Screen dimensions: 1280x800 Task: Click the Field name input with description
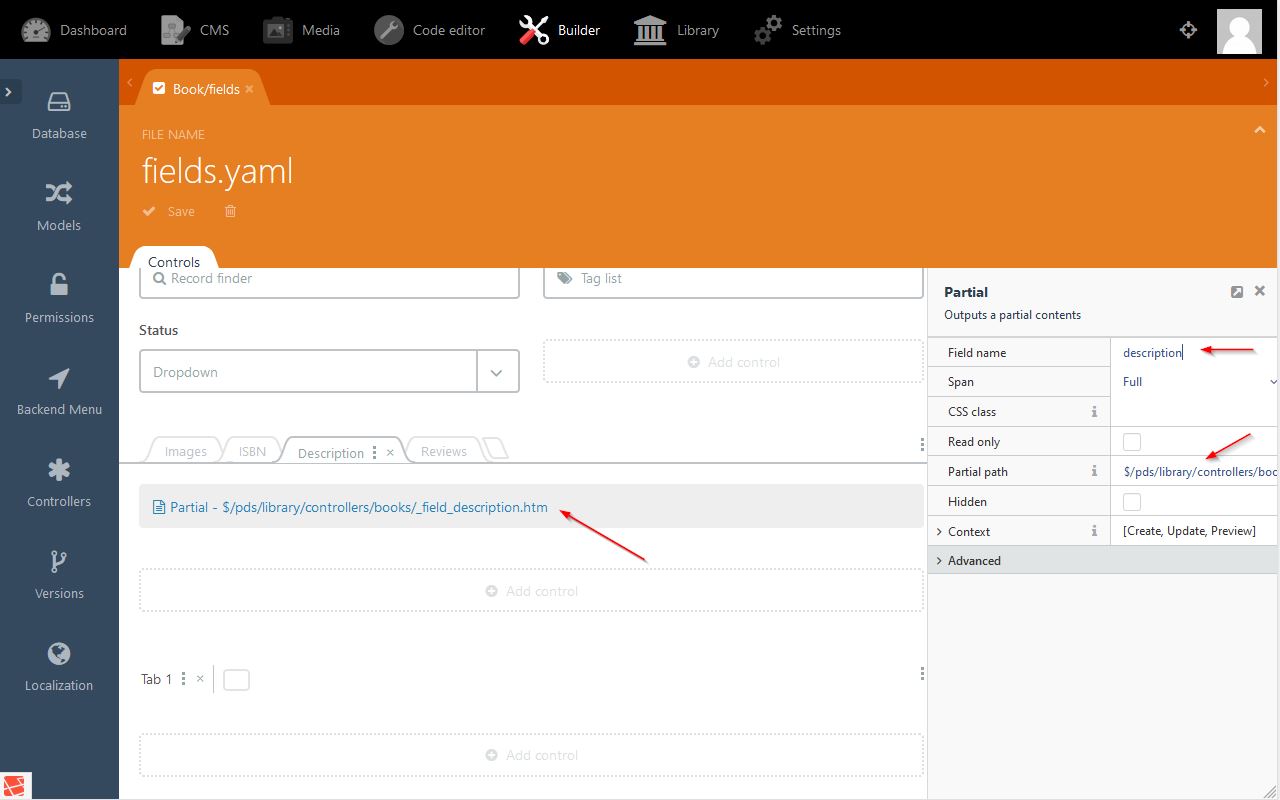[1190, 353]
